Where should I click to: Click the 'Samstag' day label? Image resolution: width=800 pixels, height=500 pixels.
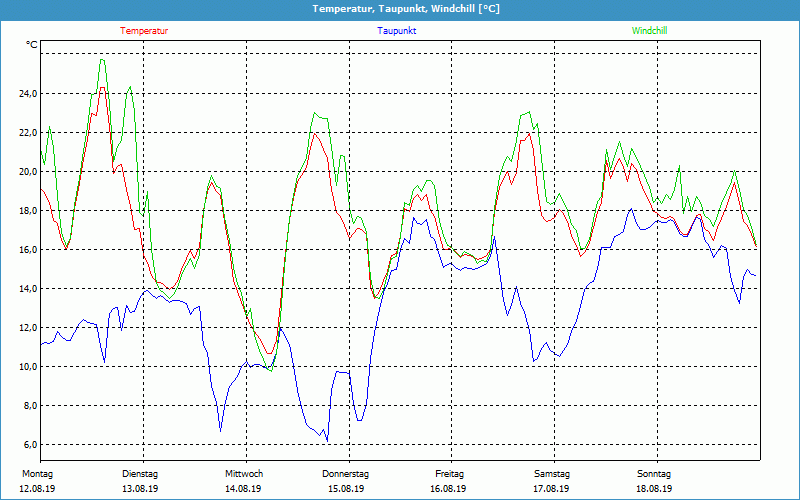point(552,474)
